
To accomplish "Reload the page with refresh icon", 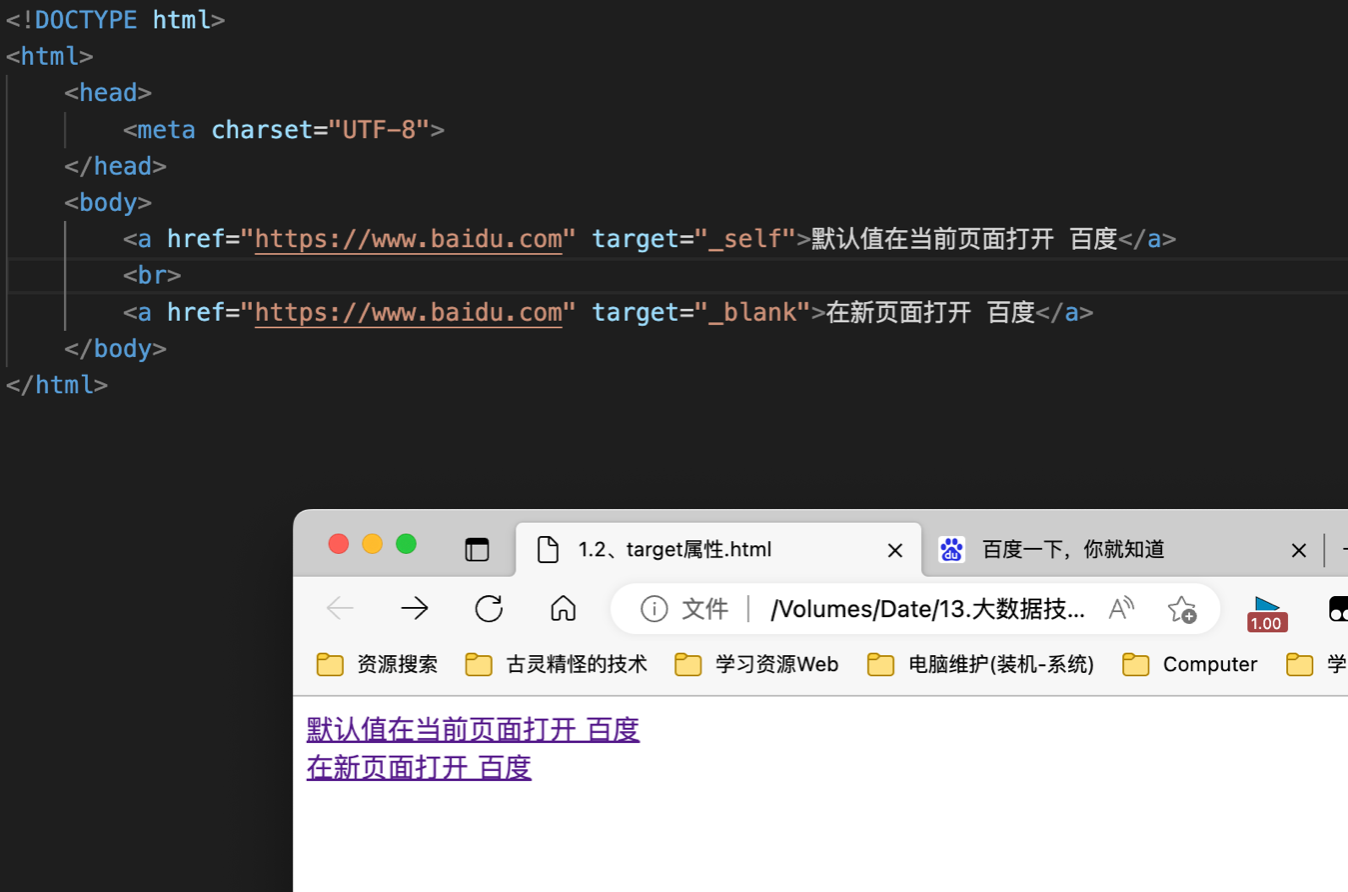I will coord(489,608).
